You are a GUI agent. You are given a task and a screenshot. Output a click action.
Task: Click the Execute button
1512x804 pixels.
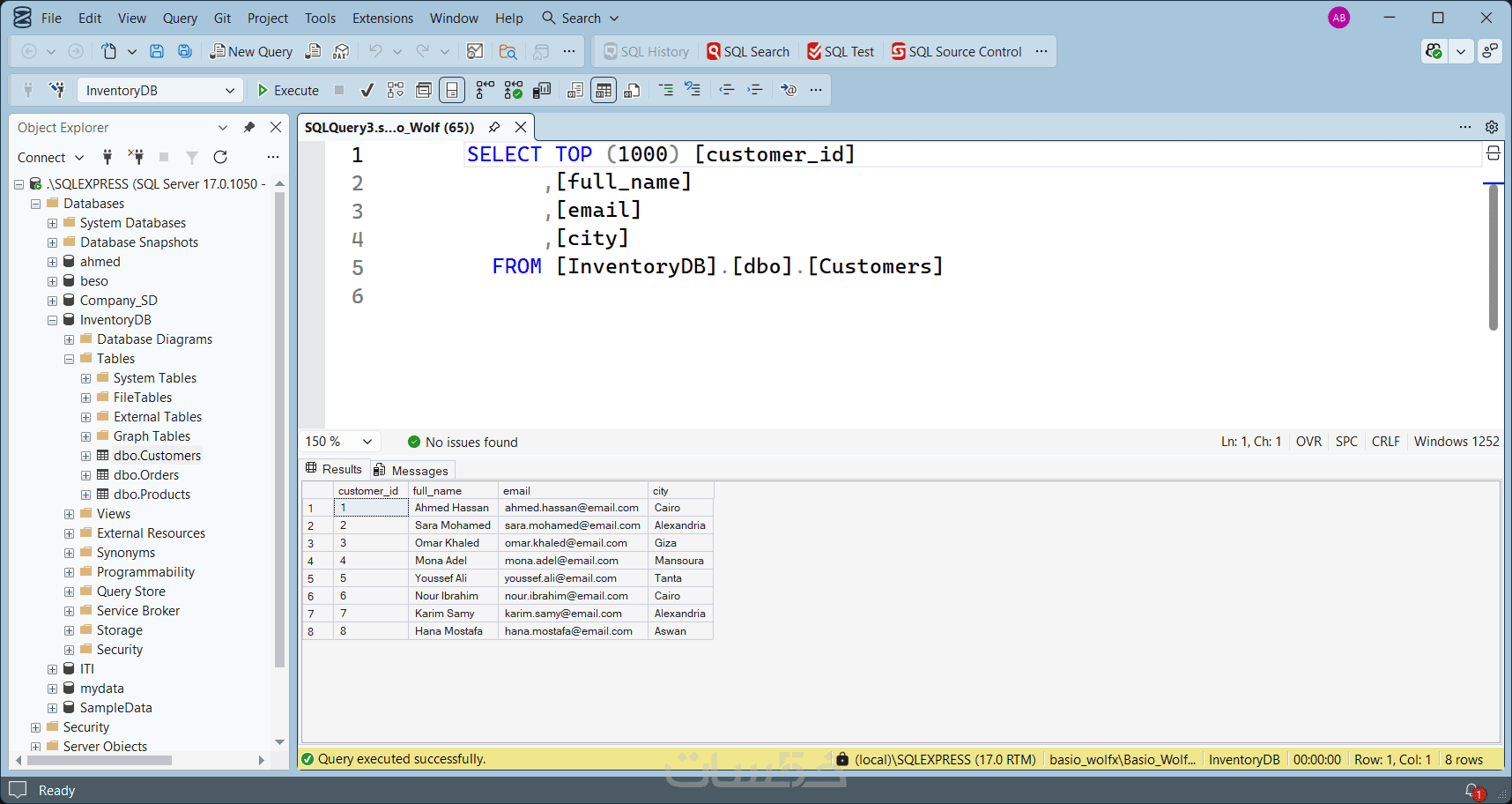pyautogui.click(x=287, y=90)
